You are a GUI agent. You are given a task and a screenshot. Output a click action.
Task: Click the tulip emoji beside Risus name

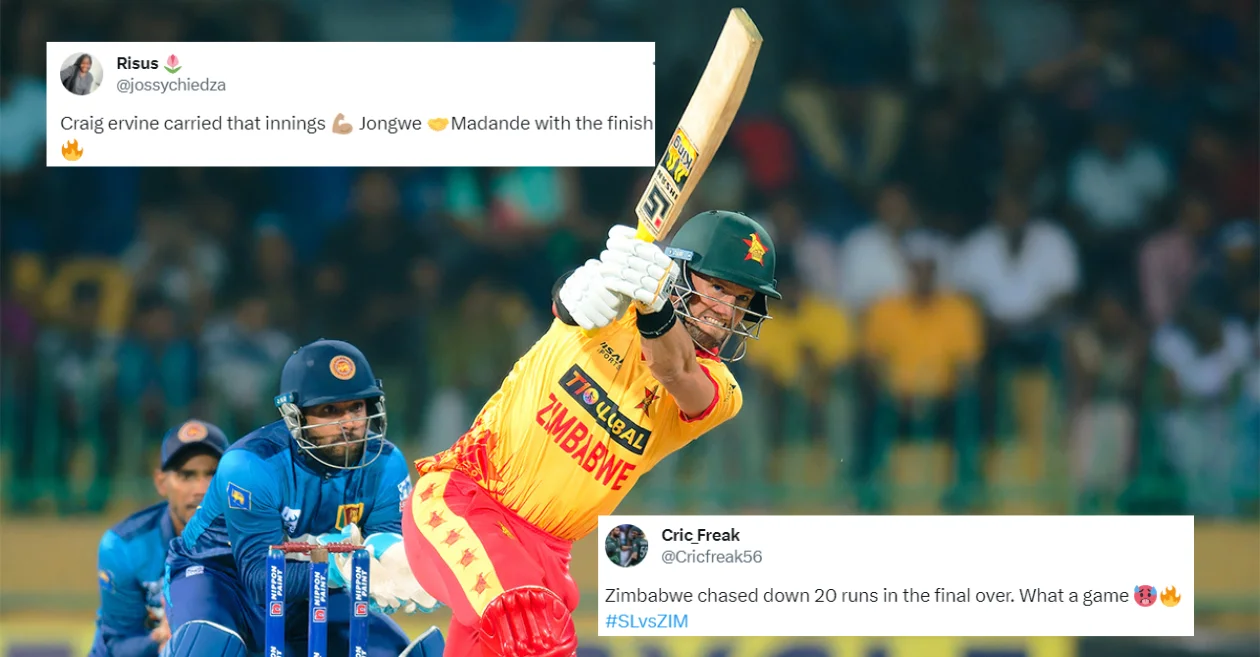click(x=172, y=63)
